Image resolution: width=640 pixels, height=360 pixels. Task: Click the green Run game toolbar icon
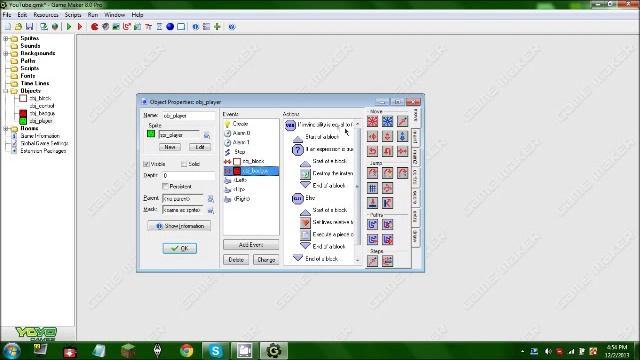(x=69, y=27)
